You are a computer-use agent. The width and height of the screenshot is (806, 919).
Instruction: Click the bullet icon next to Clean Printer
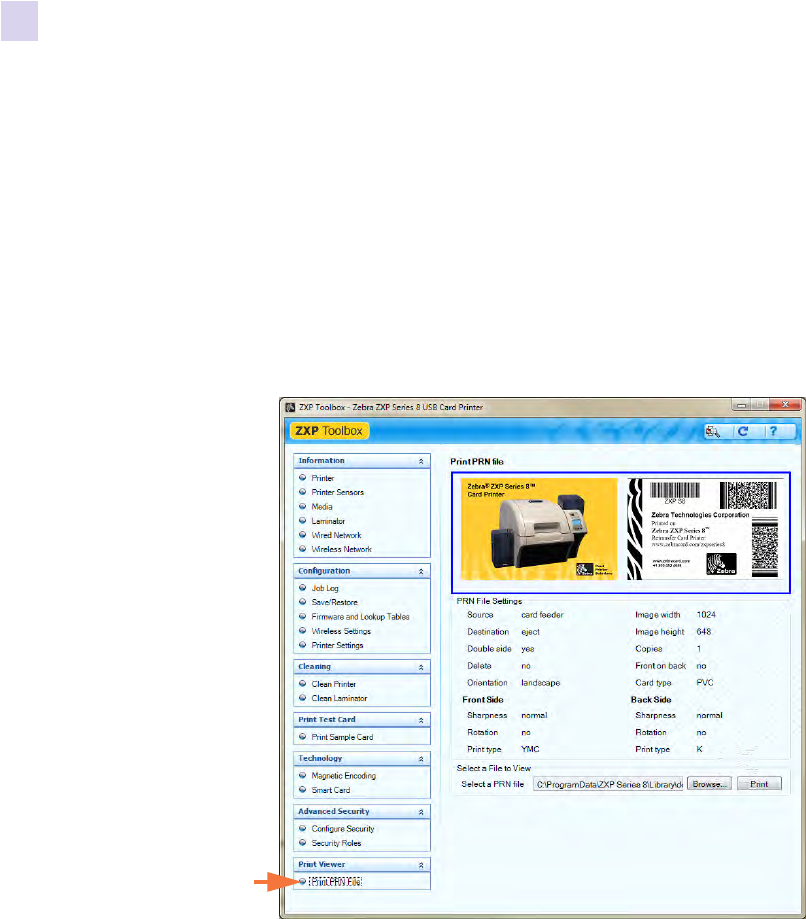tap(302, 683)
